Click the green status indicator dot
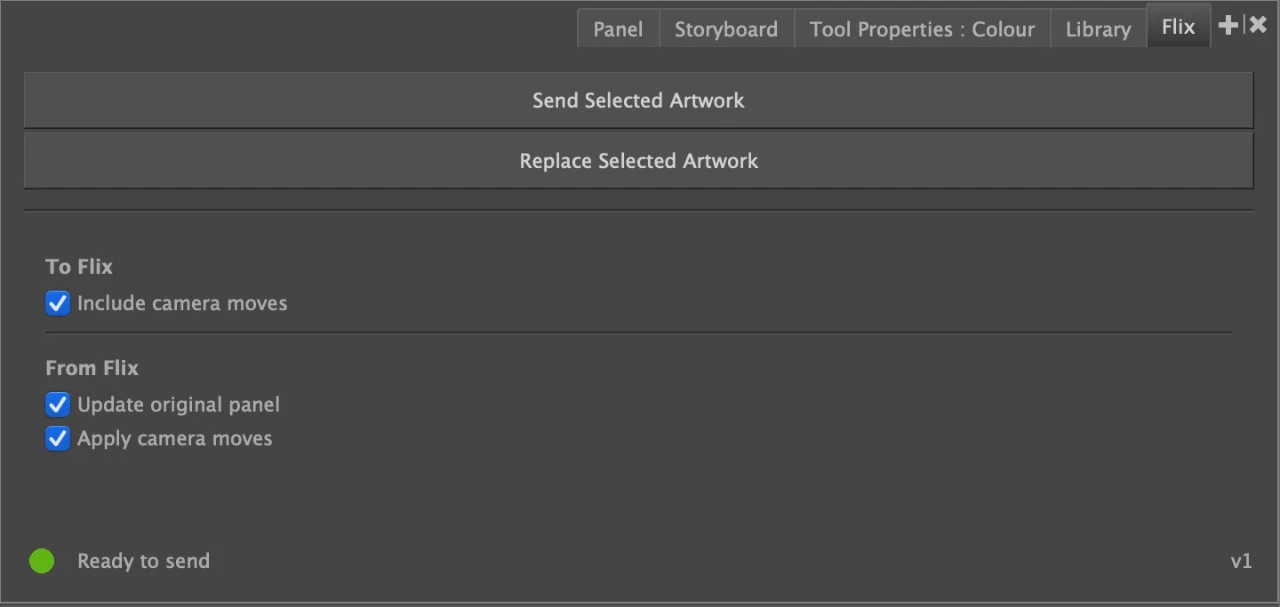Screen dimensions: 1280x607 pos(41,561)
